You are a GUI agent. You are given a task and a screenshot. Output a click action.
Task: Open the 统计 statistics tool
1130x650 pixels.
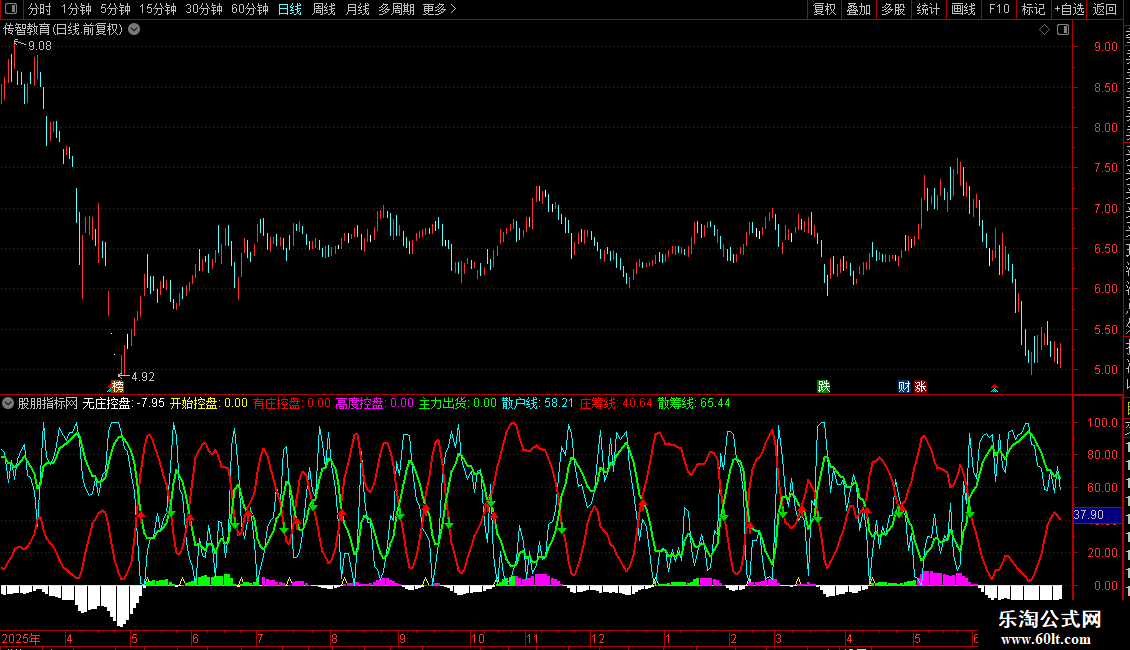click(x=927, y=9)
